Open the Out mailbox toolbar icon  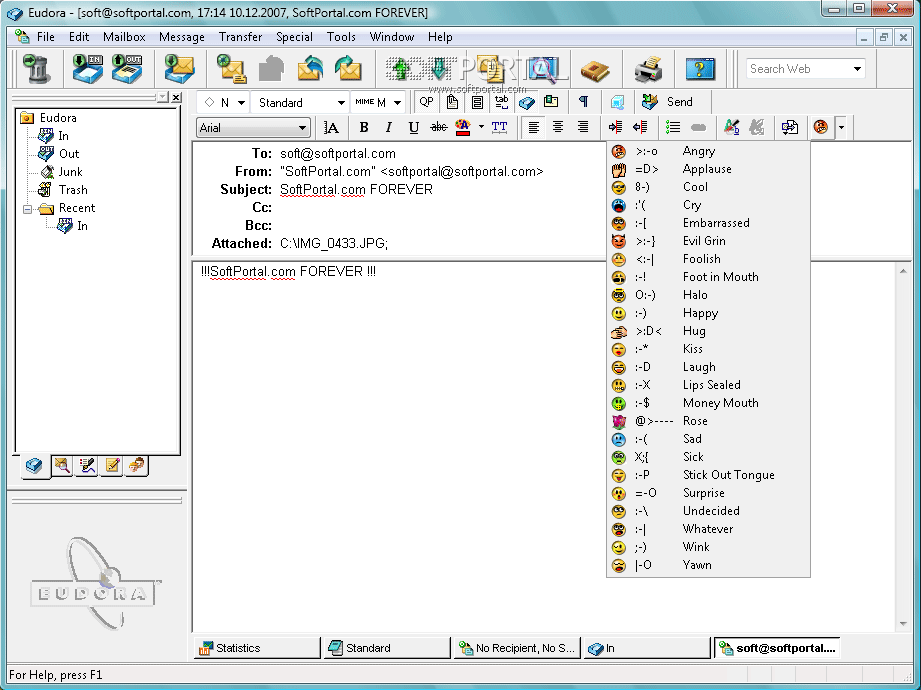(127, 69)
